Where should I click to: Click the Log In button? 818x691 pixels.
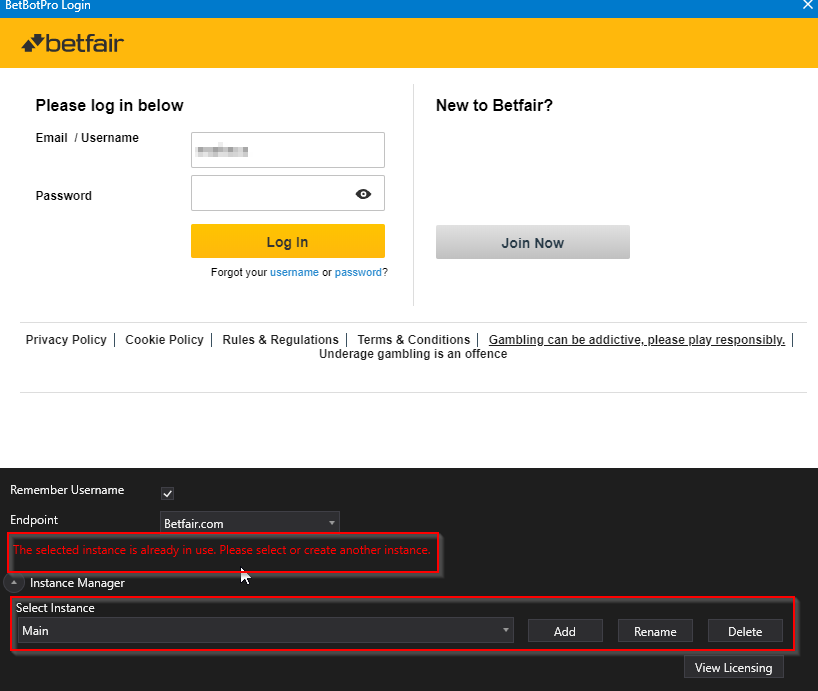287,241
